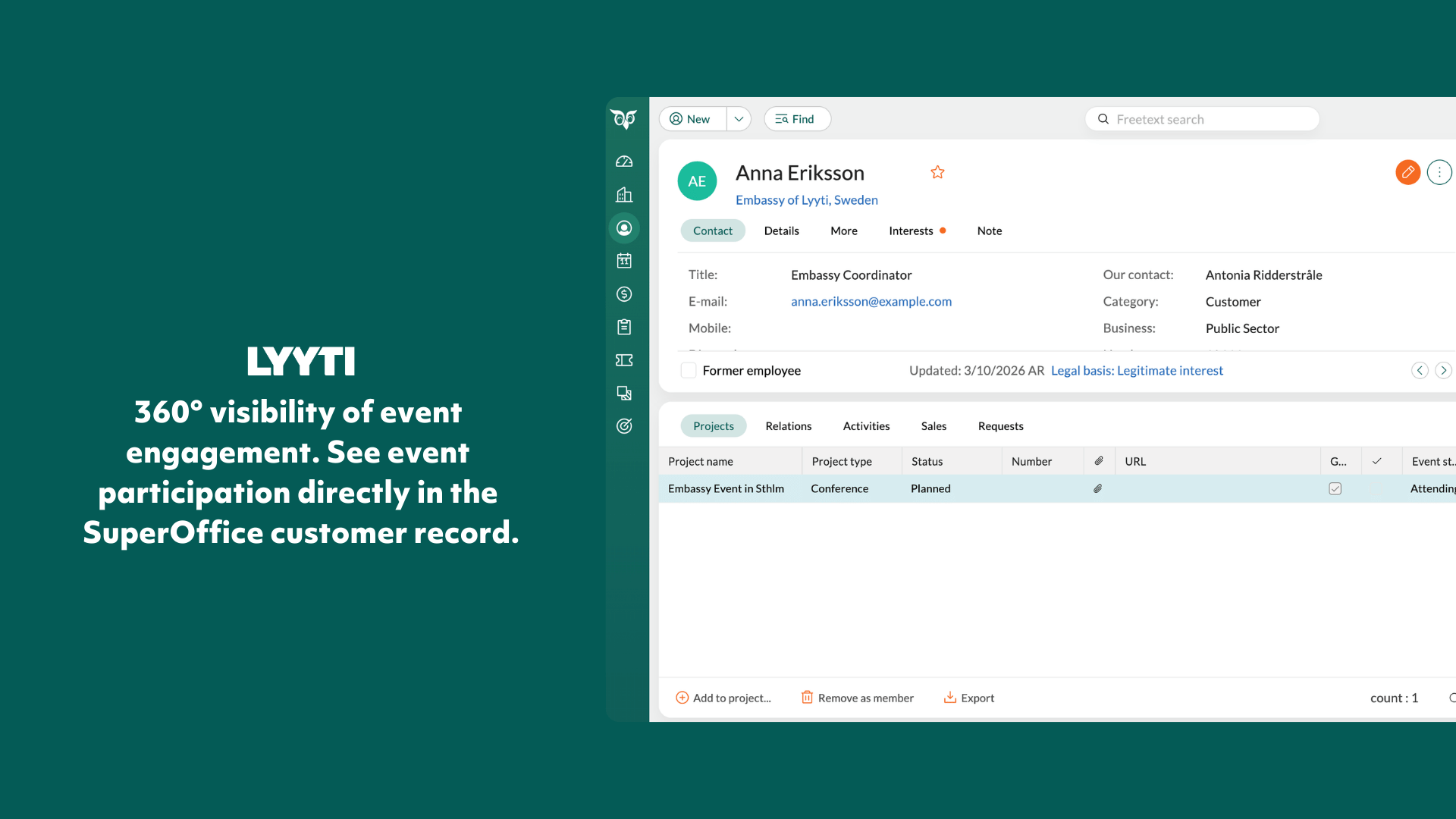Open the Interests tab with orange dot
Image resolution: width=1456 pixels, height=819 pixels.
(x=912, y=231)
